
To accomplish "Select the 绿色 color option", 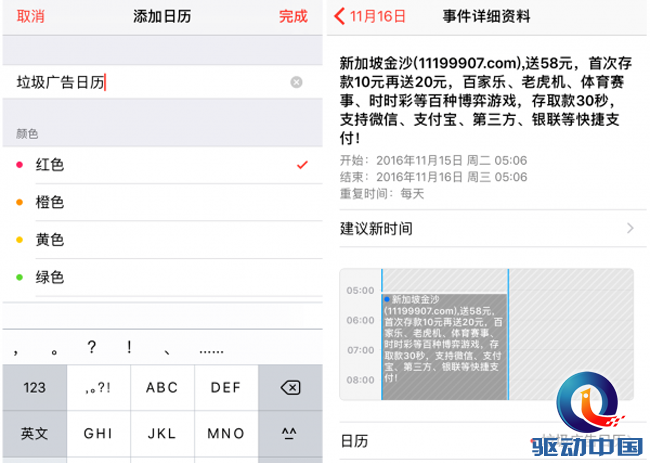I will [x=162, y=277].
